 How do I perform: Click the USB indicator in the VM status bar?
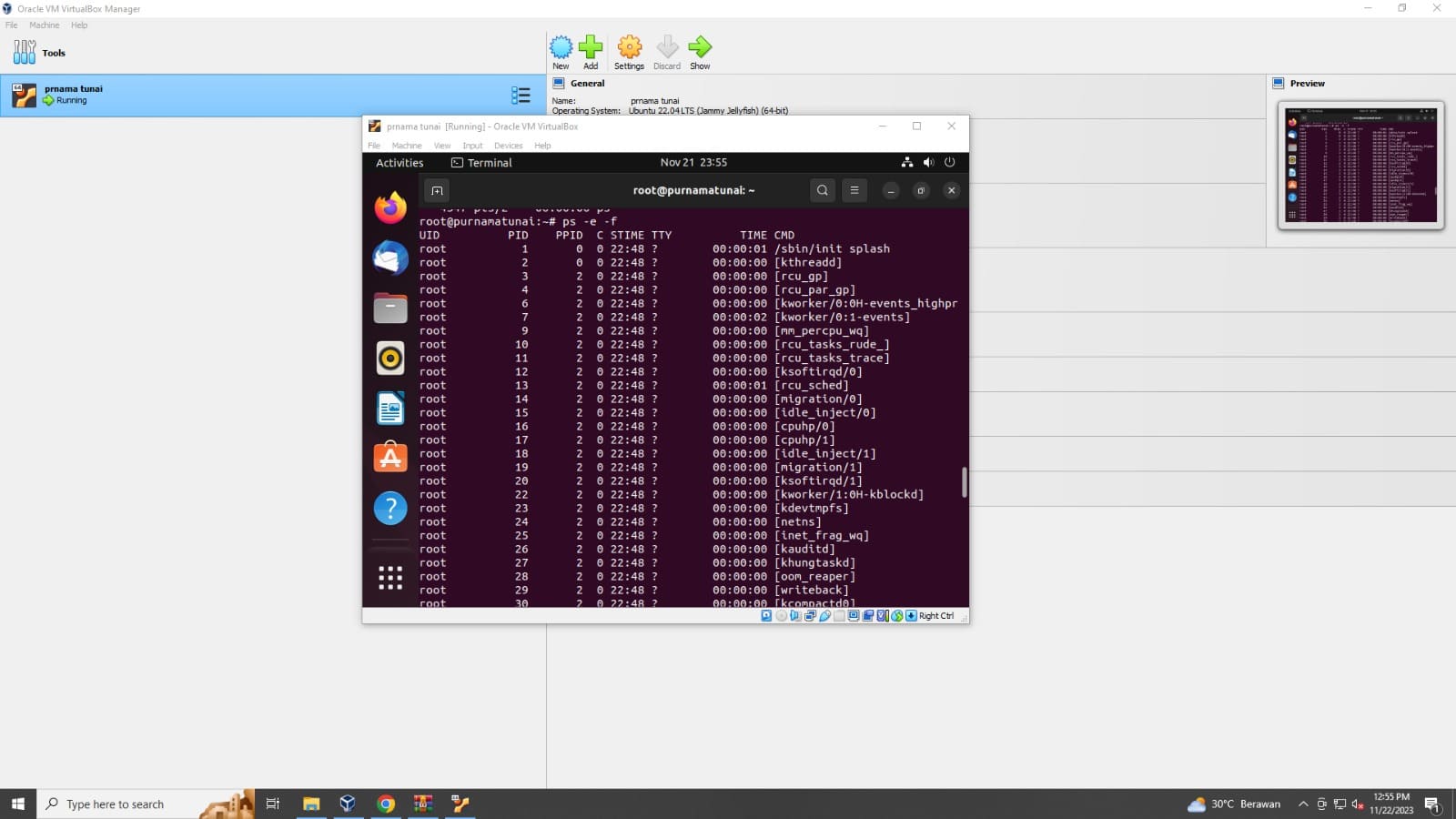[x=824, y=616]
